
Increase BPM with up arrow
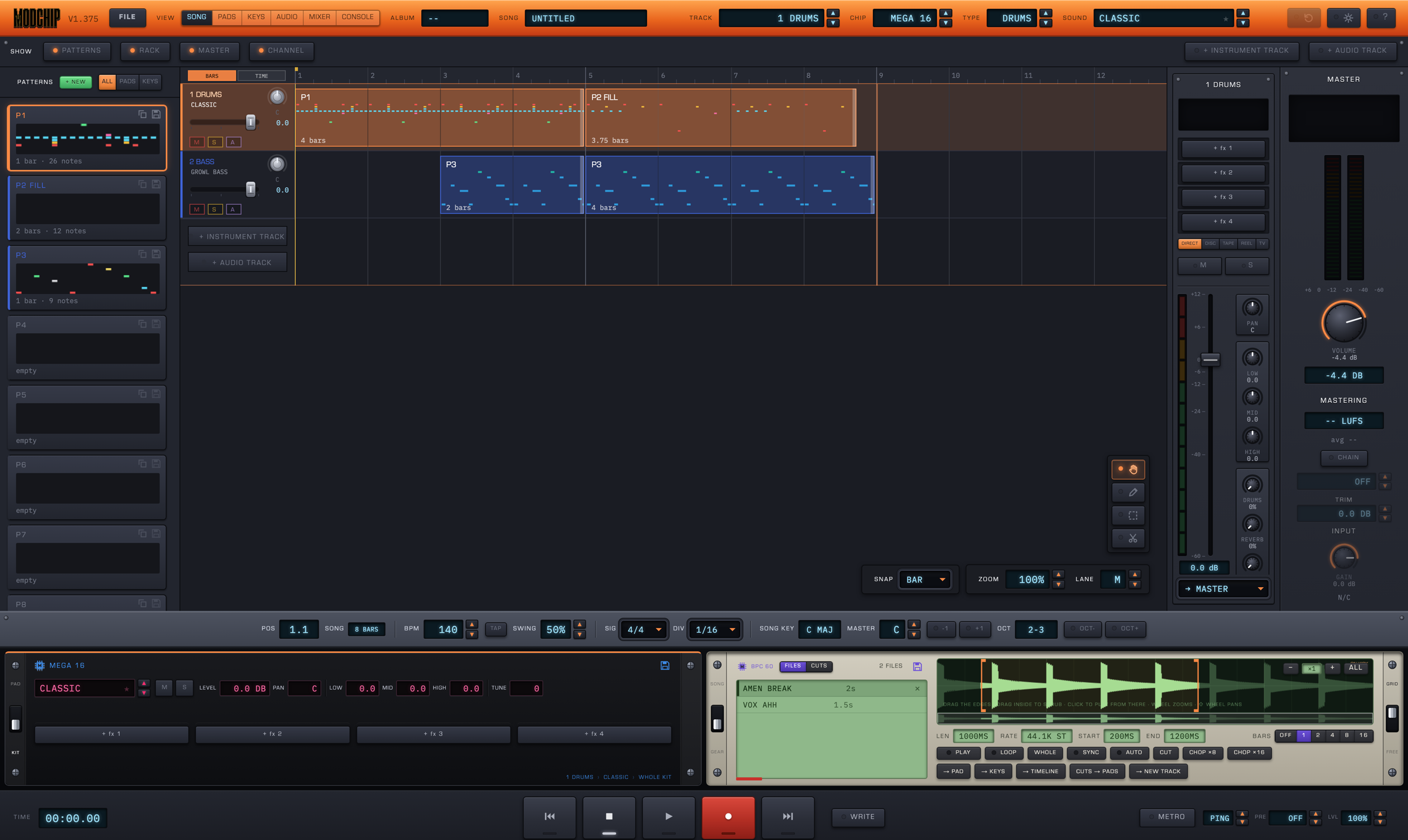472,625
